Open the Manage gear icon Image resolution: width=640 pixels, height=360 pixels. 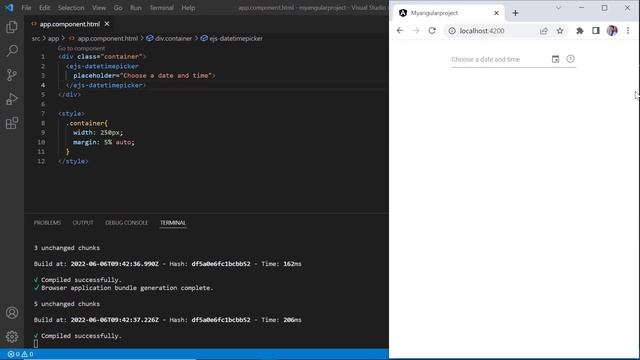click(x=12, y=336)
